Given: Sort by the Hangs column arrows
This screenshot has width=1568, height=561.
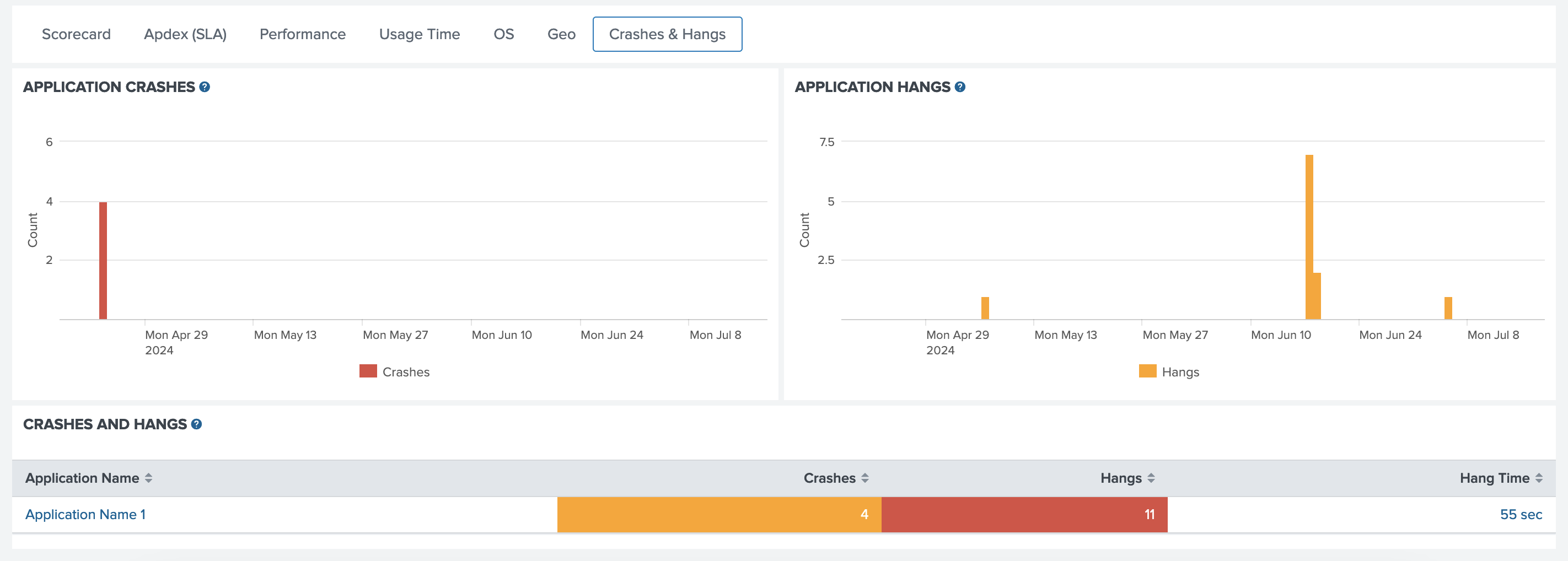Looking at the screenshot, I should 1151,478.
